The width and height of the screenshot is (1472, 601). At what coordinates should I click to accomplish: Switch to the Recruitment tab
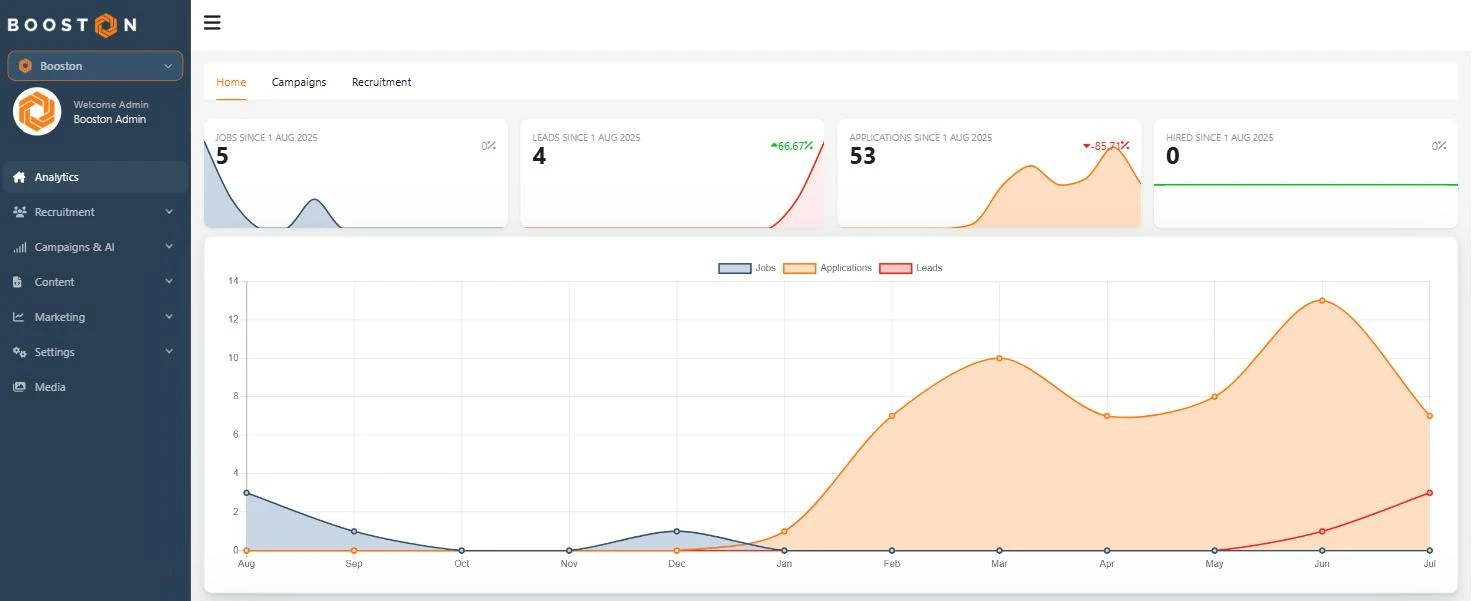point(381,82)
